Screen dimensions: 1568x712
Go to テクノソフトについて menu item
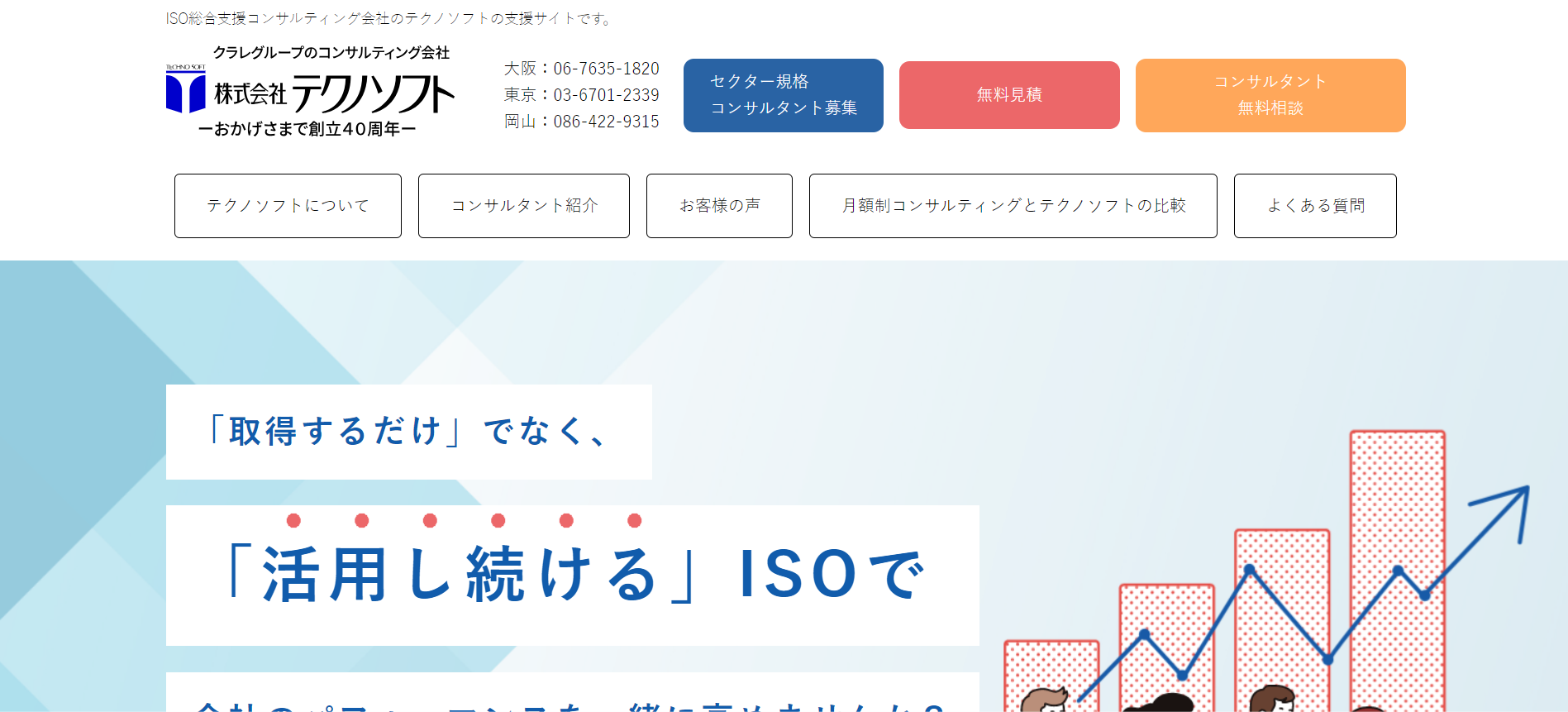pos(288,206)
